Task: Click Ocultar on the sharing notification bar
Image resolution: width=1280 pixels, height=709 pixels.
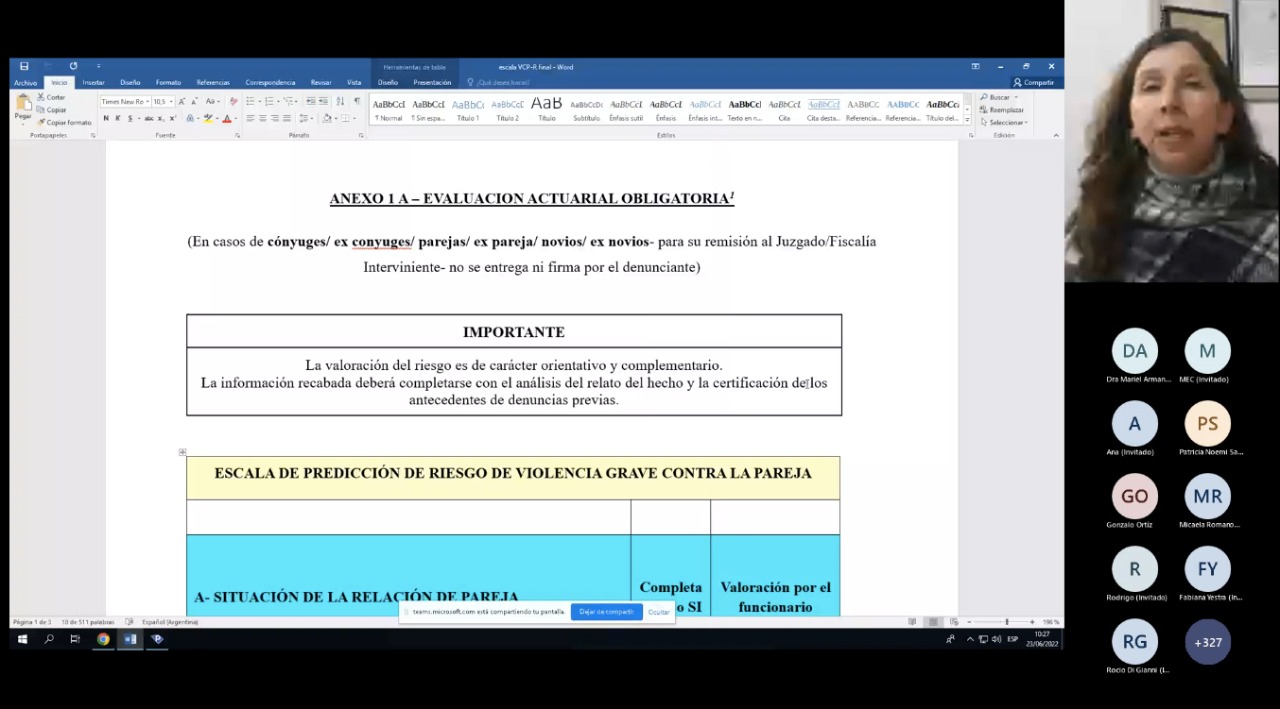Action: pyautogui.click(x=659, y=612)
